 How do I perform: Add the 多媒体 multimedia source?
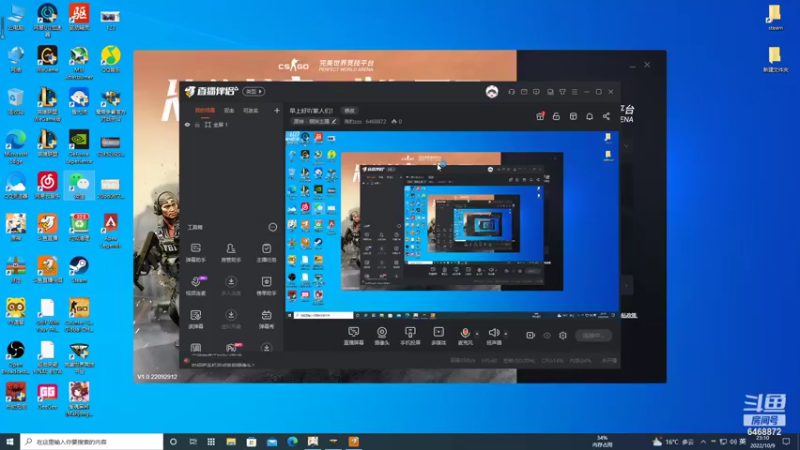pyautogui.click(x=438, y=336)
